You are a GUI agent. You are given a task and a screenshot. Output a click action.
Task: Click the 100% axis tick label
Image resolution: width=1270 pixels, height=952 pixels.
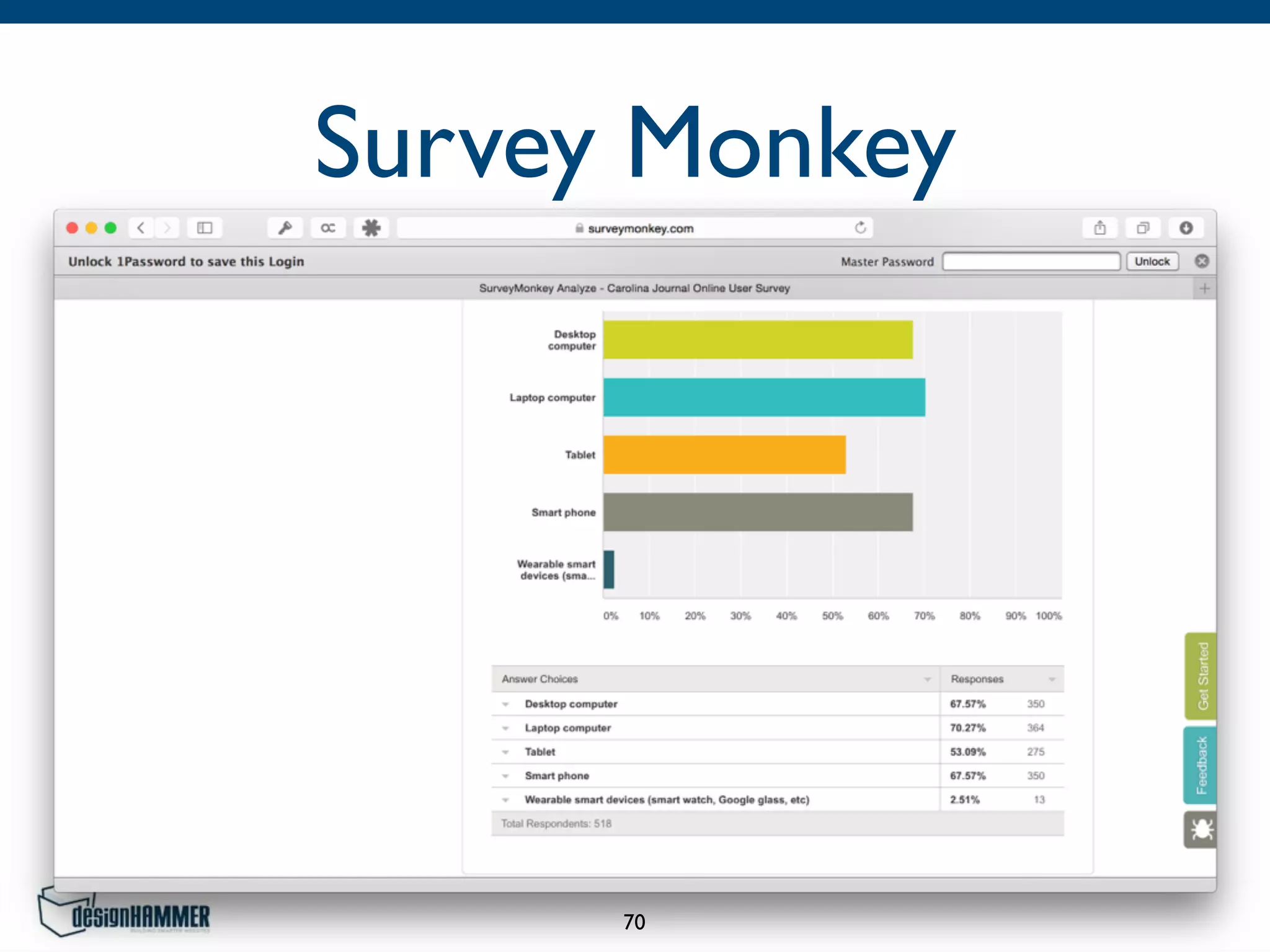click(1049, 616)
